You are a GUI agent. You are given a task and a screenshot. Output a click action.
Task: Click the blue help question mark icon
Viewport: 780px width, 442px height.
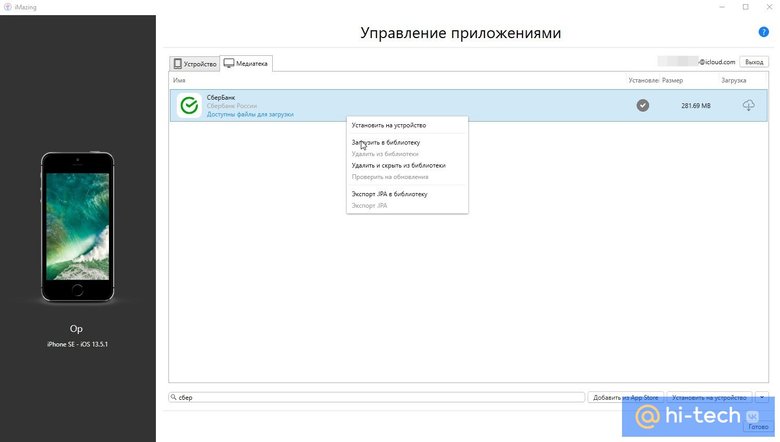point(763,32)
